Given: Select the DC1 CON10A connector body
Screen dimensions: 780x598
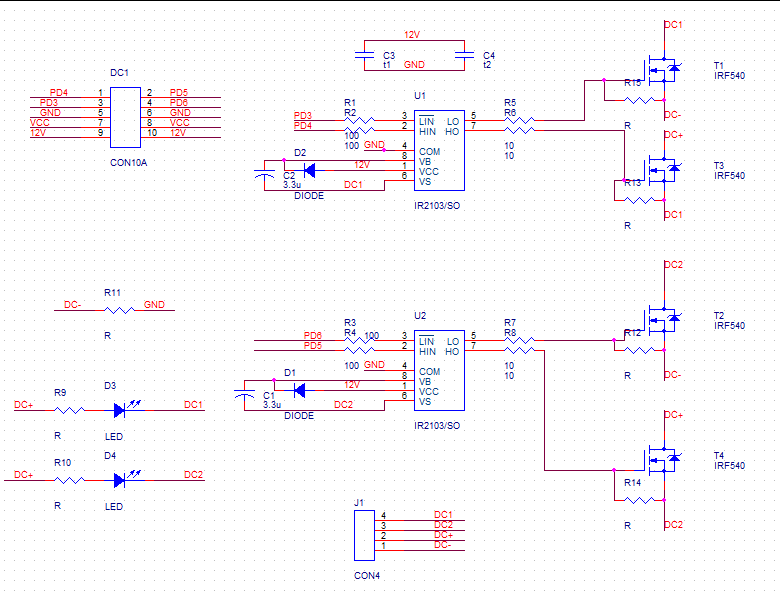Looking at the screenshot, I should point(125,117).
